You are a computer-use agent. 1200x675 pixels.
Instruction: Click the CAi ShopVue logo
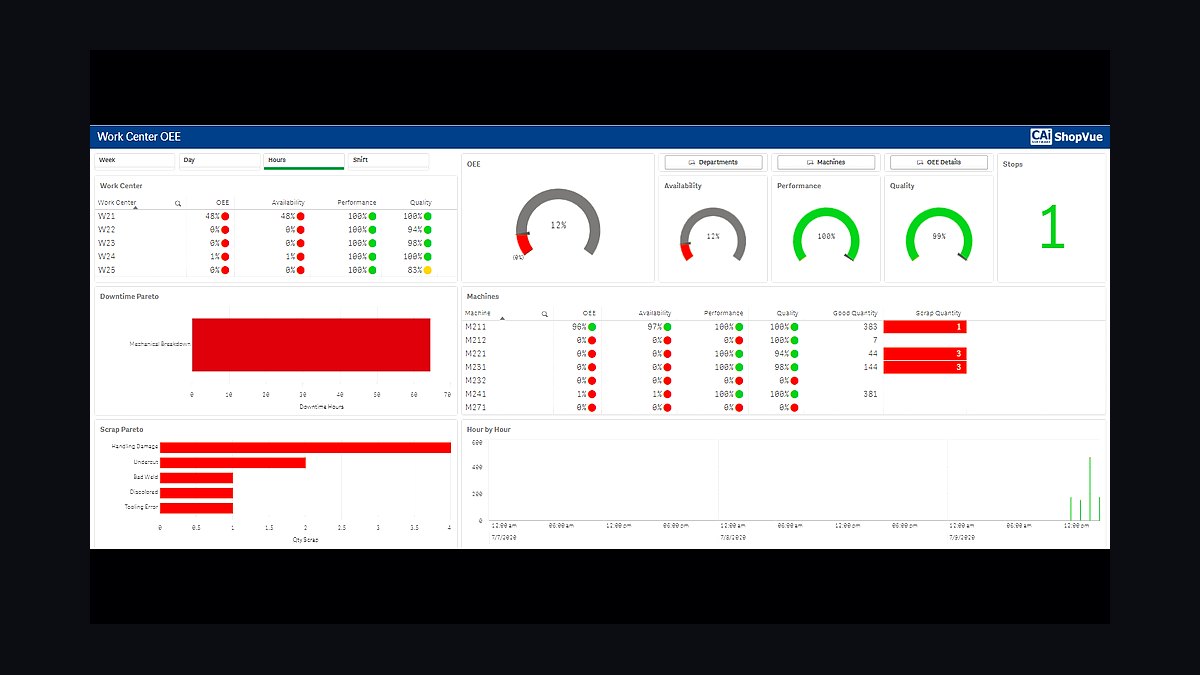click(1067, 137)
